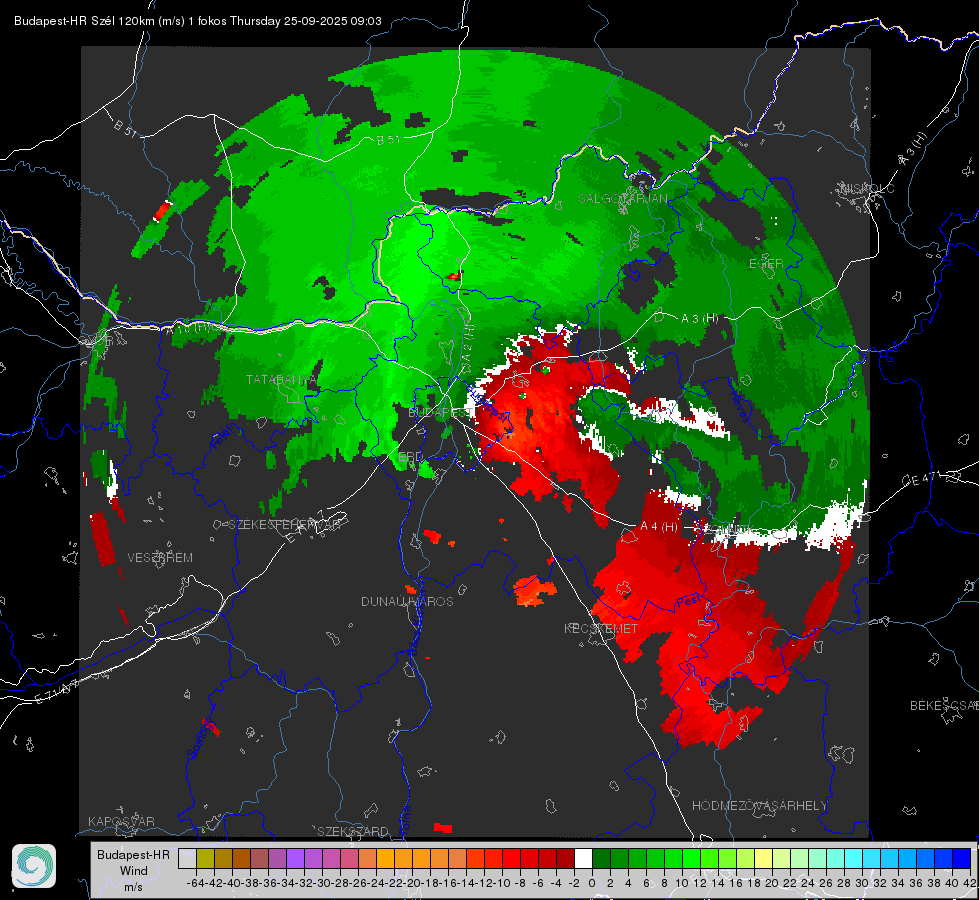
Task: Select the Heves county label
Action: point(739,407)
